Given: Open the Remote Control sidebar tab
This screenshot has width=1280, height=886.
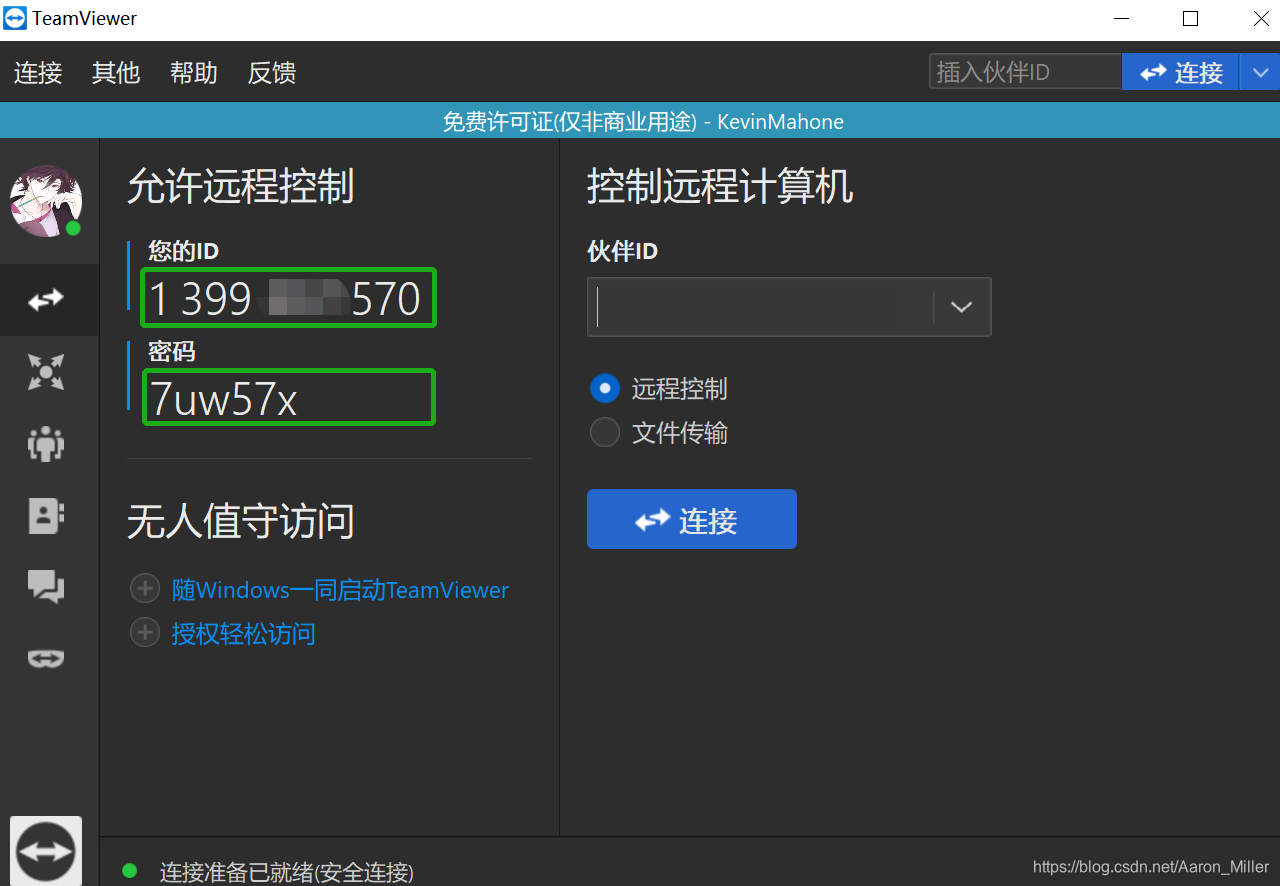Looking at the screenshot, I should [46, 299].
